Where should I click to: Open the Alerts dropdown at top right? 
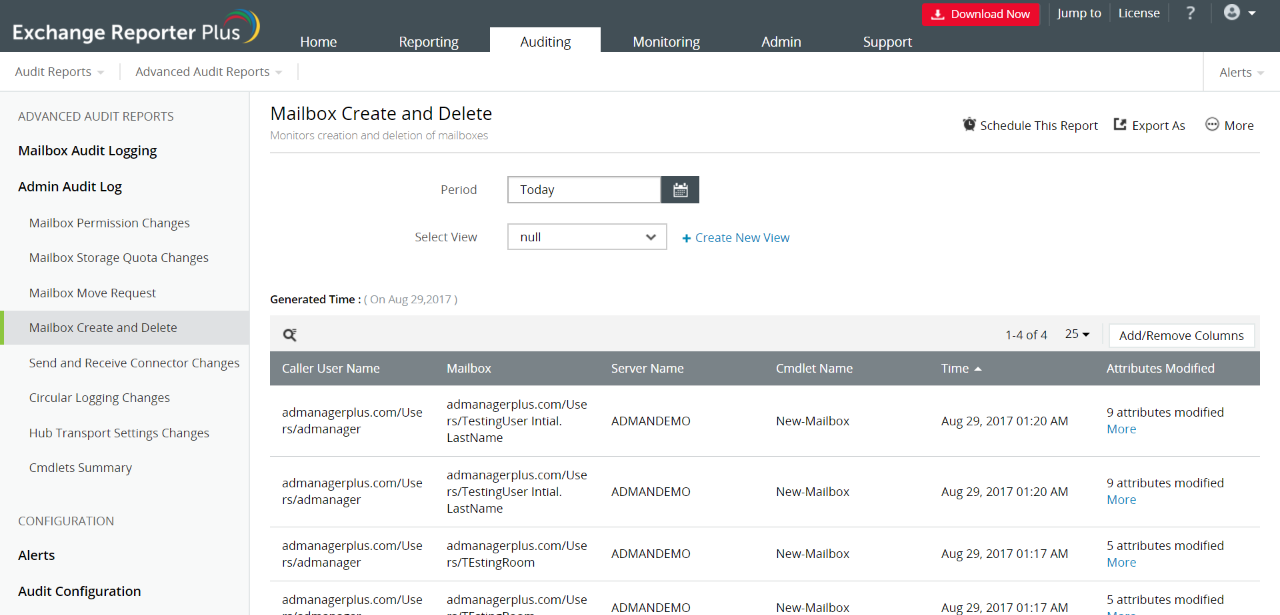1241,72
